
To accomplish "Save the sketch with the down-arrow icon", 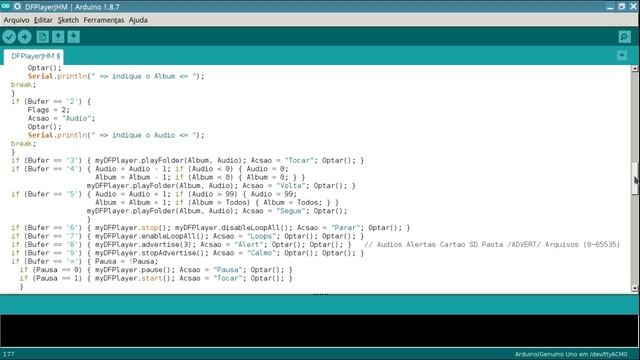I will [x=73, y=37].
